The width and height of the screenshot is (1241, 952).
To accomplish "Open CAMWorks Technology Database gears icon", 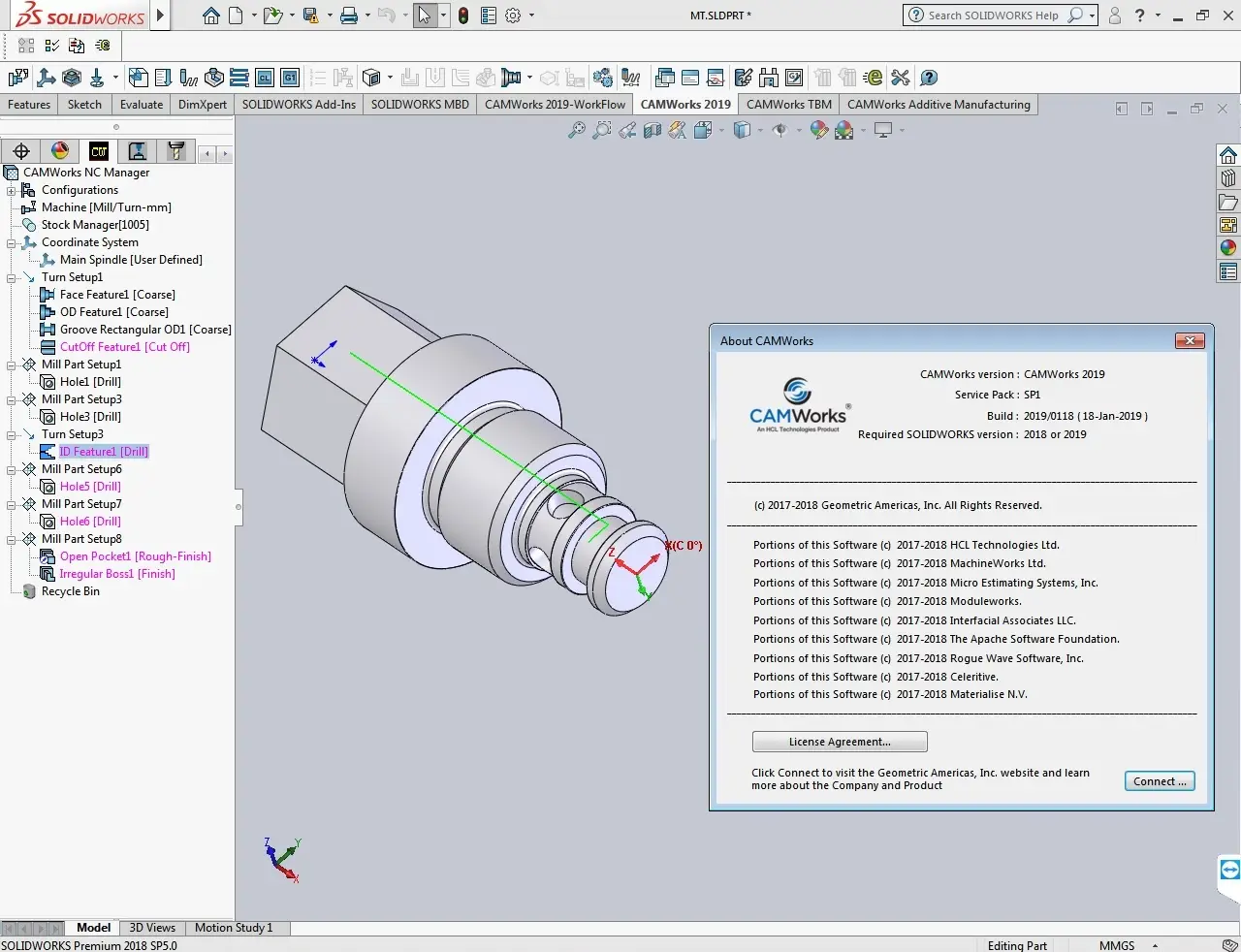I will (602, 78).
